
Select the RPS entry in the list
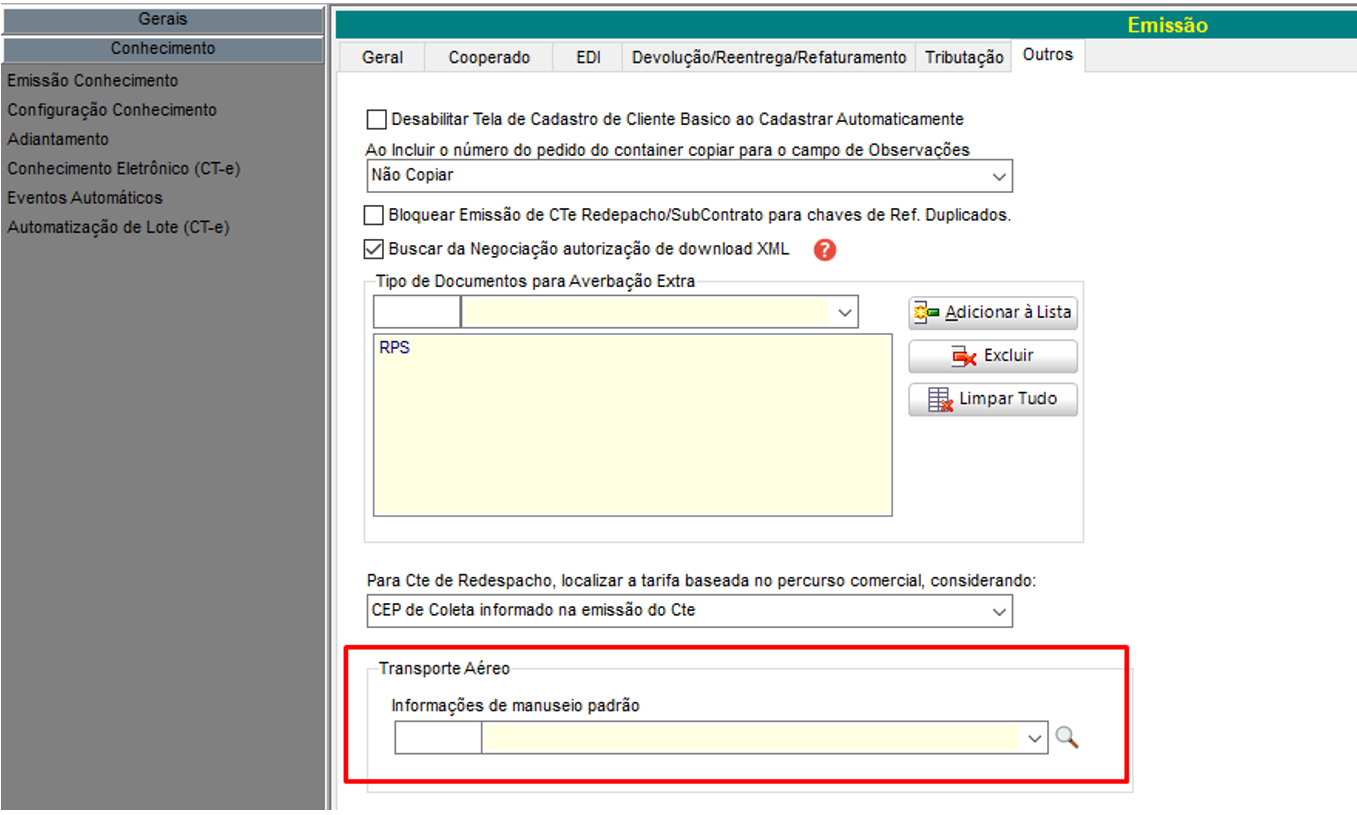[x=395, y=349]
